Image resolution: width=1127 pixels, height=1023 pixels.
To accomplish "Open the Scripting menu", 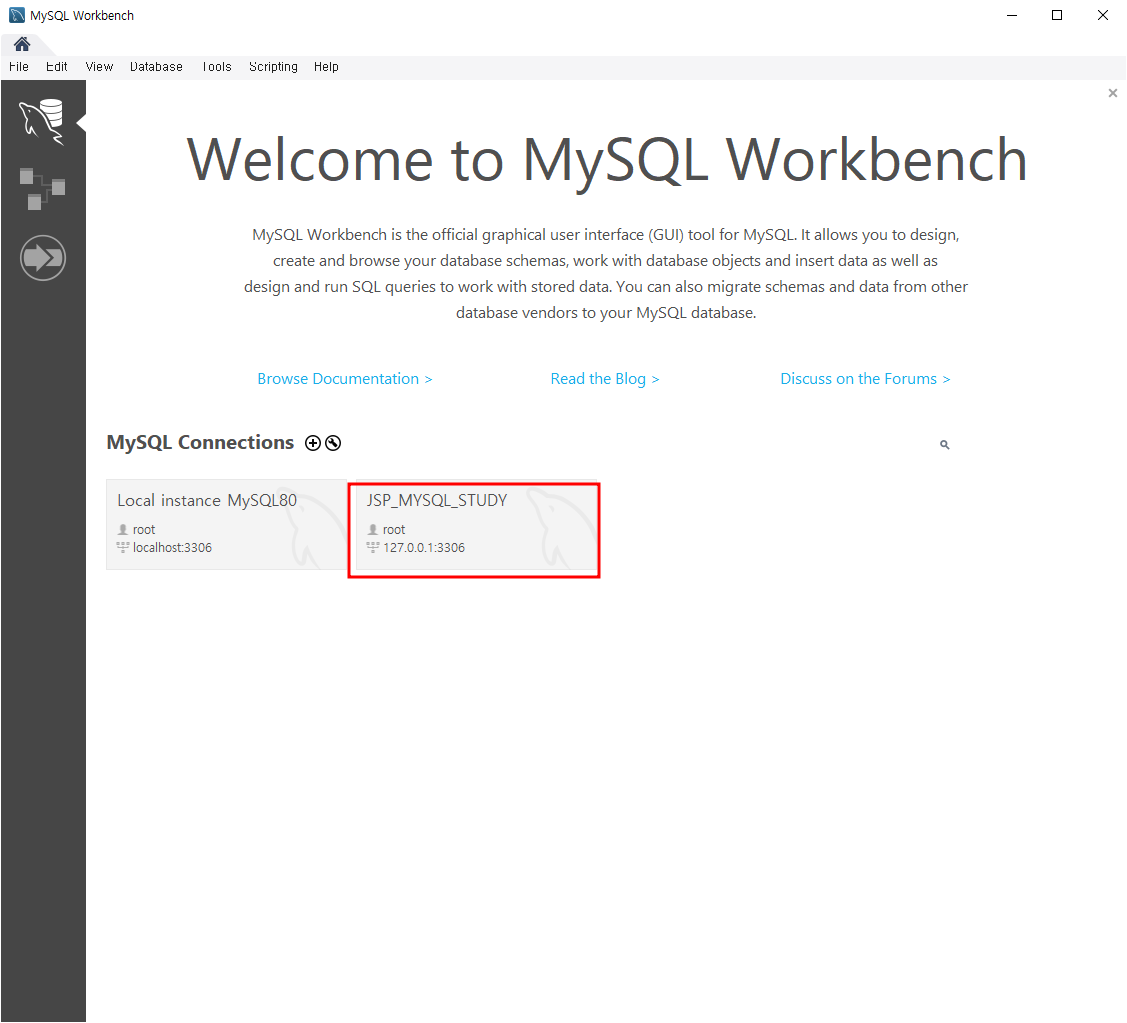I will click(273, 67).
